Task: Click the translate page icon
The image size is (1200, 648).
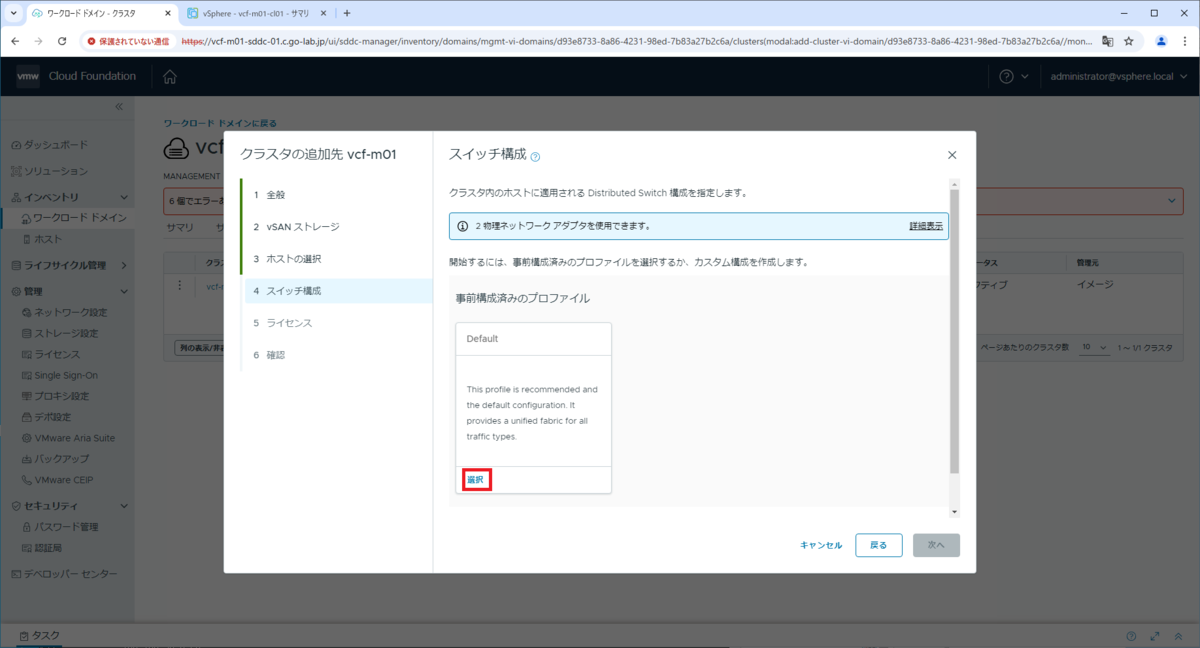Action: 1107,41
